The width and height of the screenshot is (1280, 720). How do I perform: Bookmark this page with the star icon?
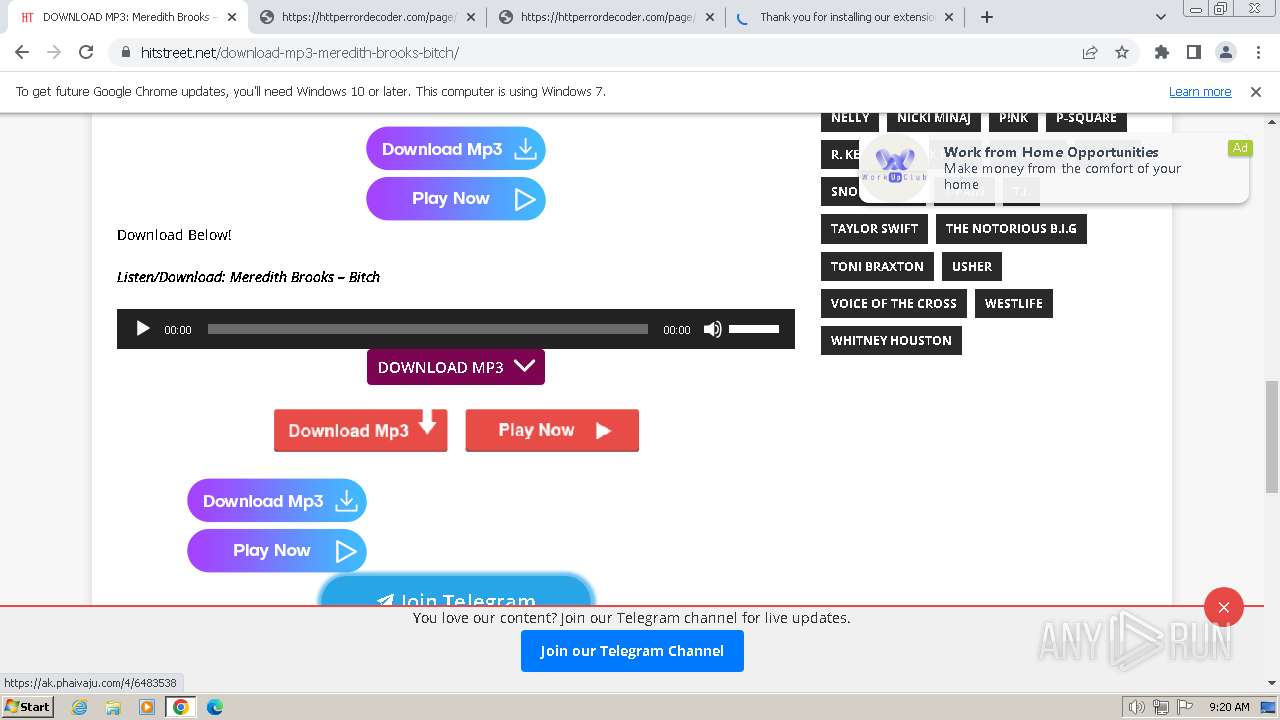(1122, 53)
